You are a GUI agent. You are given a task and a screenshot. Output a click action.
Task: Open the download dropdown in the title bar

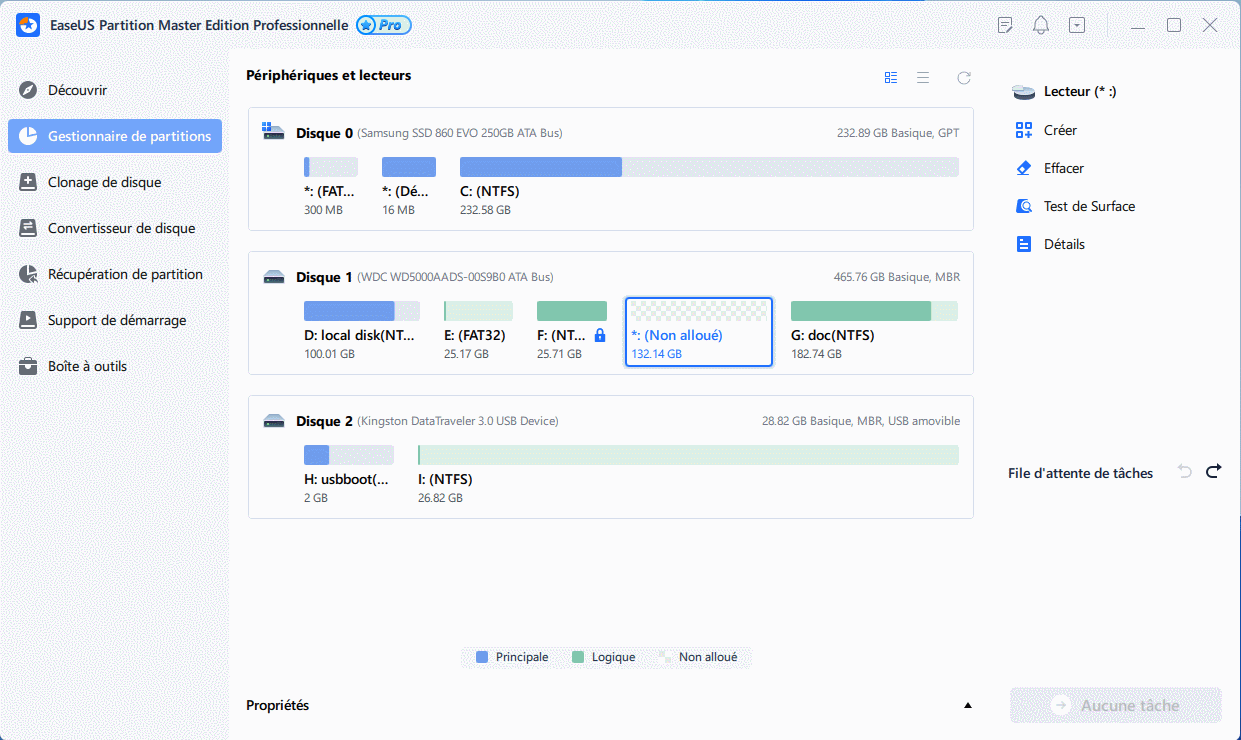[1077, 24]
